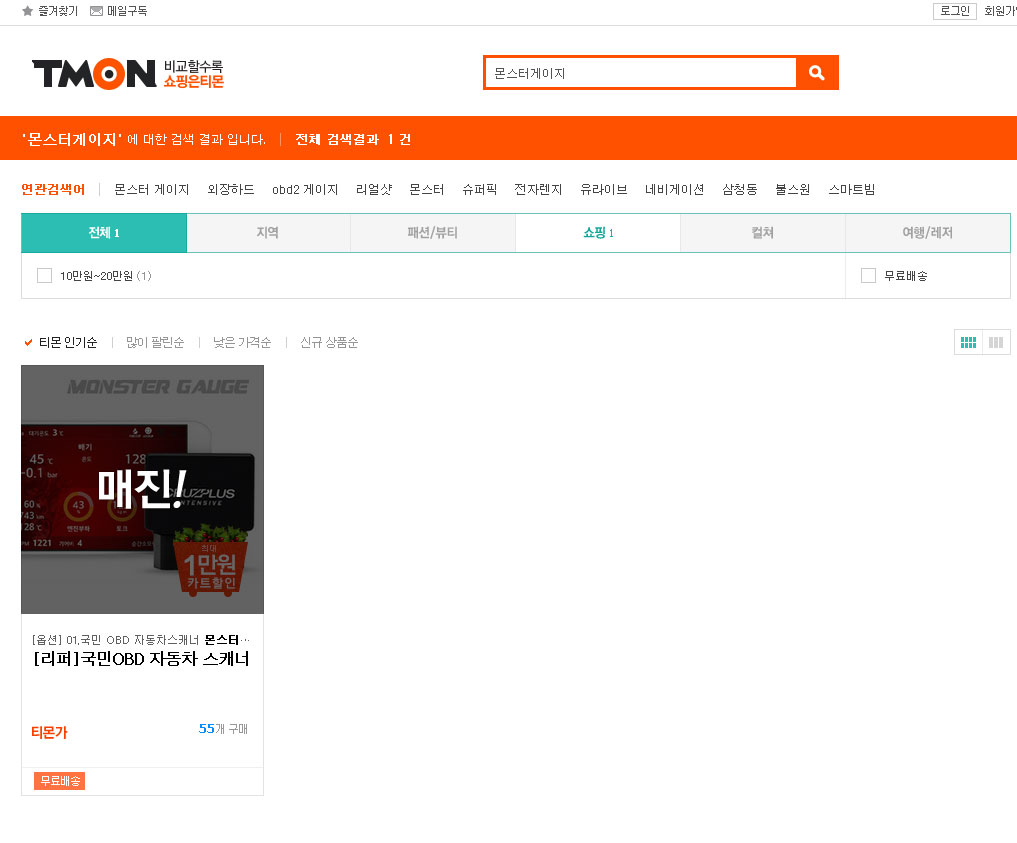Image resolution: width=1017 pixels, height=843 pixels.
Task: Click related search 전자렌지
Action: coord(538,189)
